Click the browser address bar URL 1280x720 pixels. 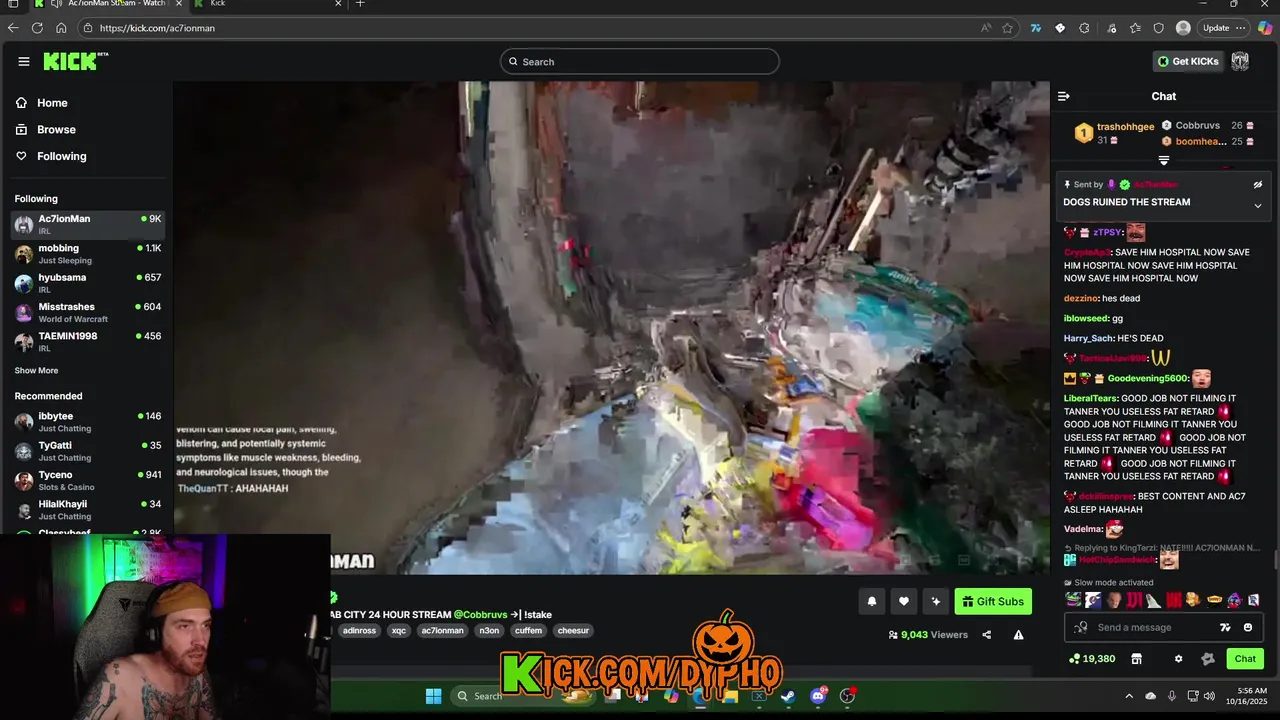coord(157,28)
